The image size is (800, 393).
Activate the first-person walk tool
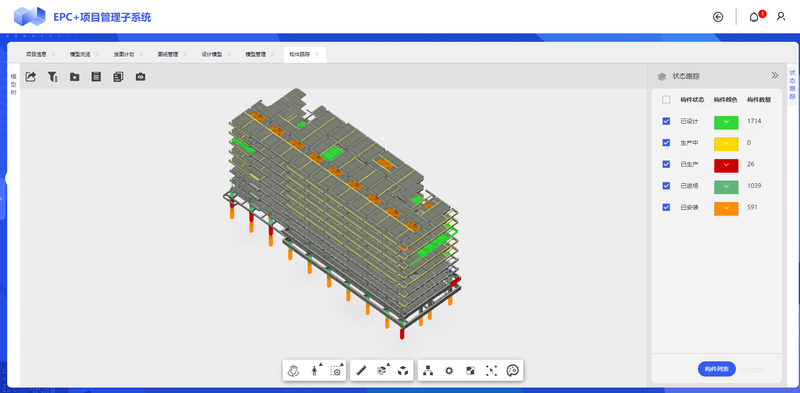tap(315, 371)
